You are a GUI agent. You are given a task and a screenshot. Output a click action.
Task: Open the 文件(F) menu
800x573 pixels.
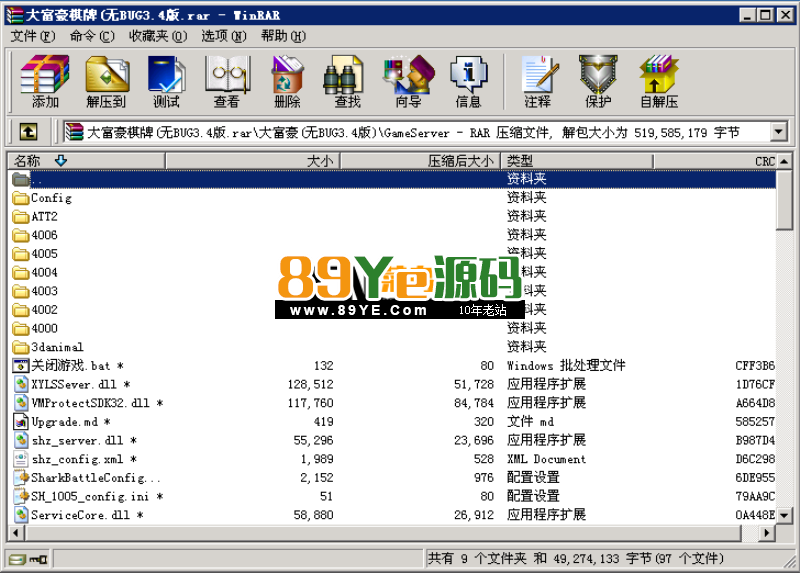click(x=33, y=36)
